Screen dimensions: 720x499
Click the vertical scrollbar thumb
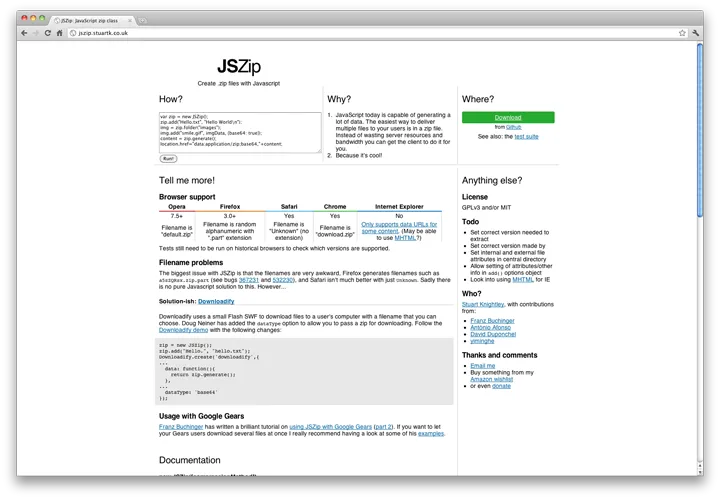700,130
